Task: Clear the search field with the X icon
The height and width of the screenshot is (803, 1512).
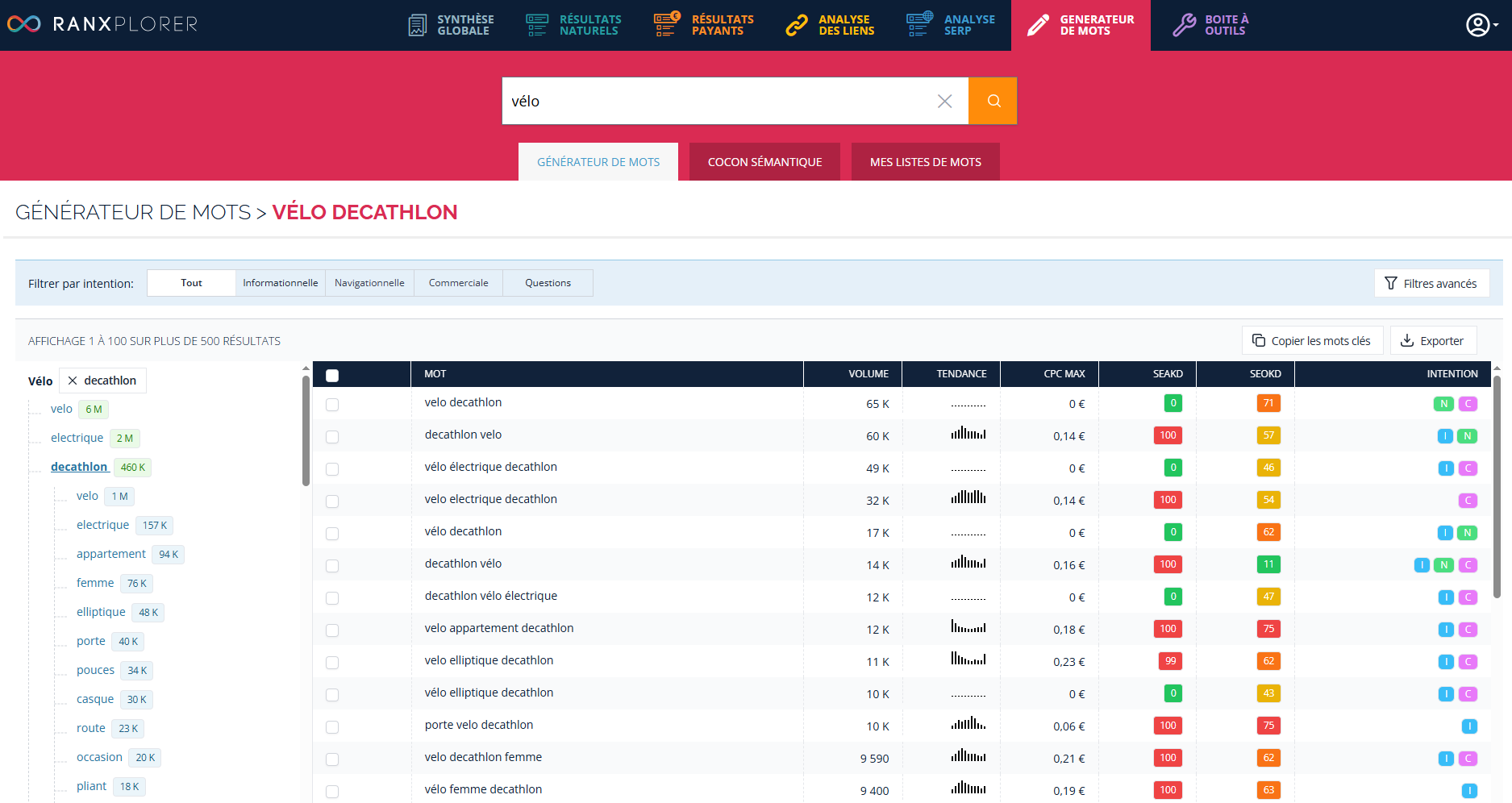Action: [x=944, y=101]
